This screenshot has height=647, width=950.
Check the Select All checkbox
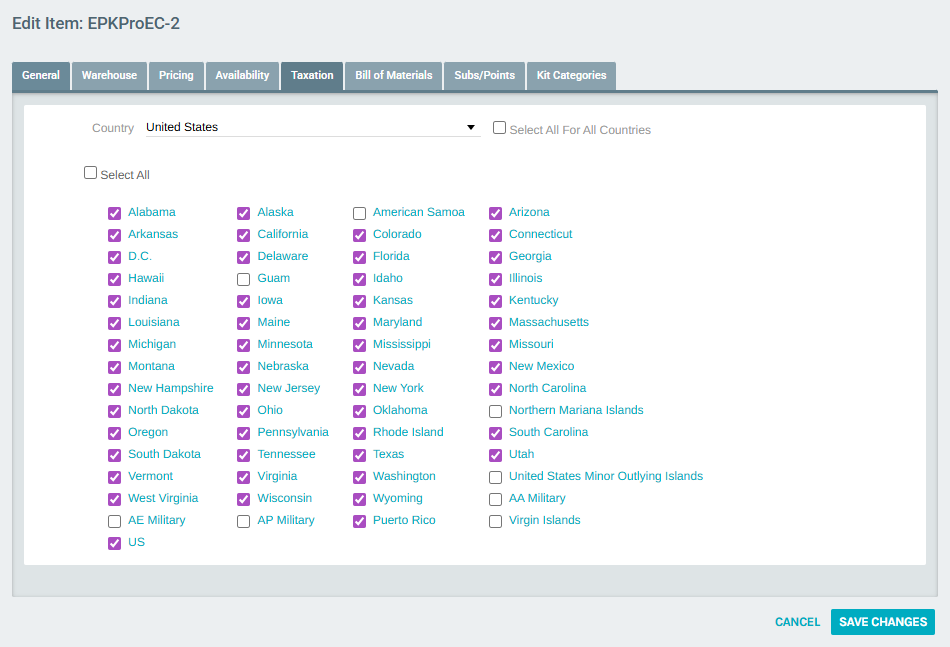(x=90, y=172)
